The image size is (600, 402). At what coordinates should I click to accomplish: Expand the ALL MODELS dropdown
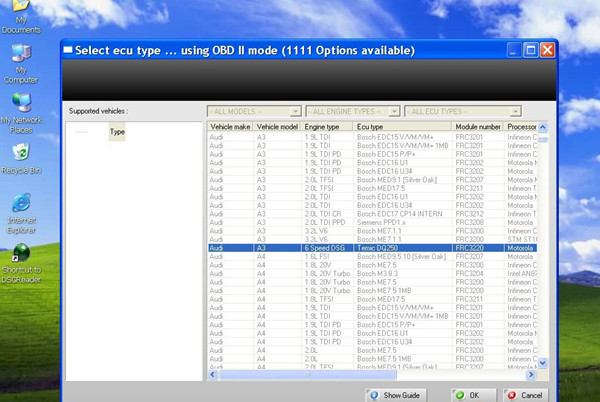pos(254,111)
